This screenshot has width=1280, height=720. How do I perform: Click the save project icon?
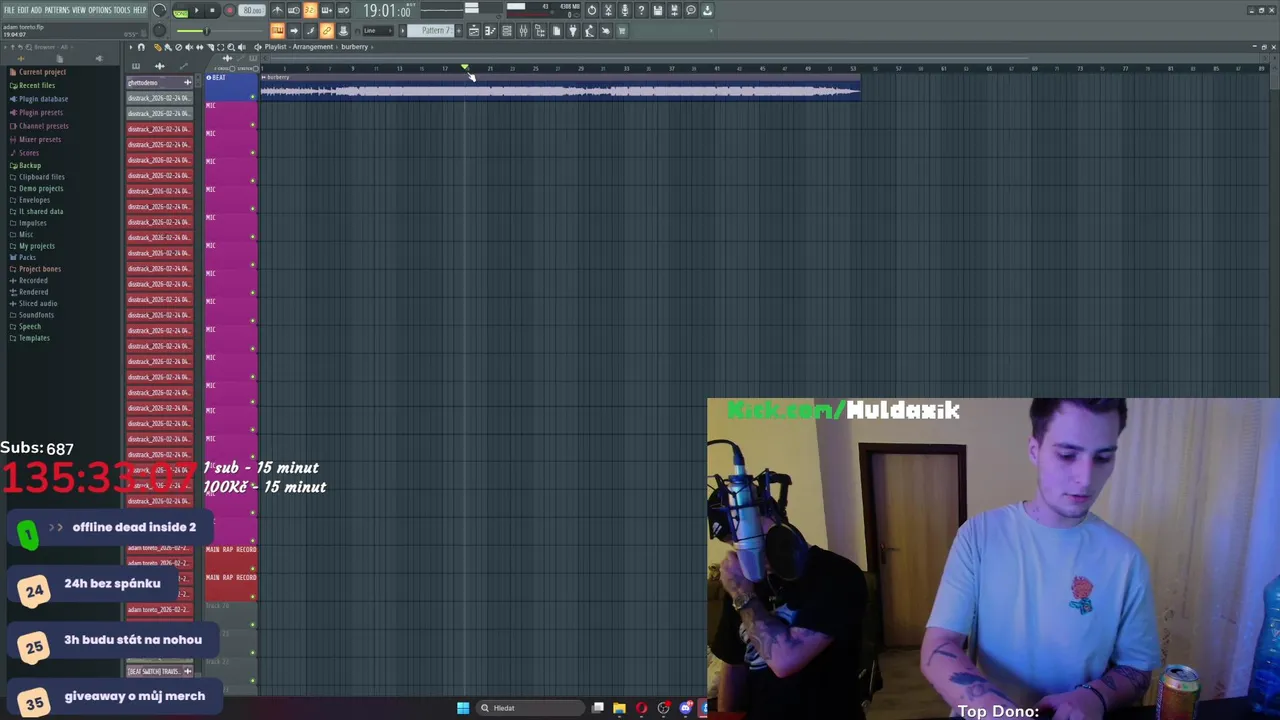(657, 10)
